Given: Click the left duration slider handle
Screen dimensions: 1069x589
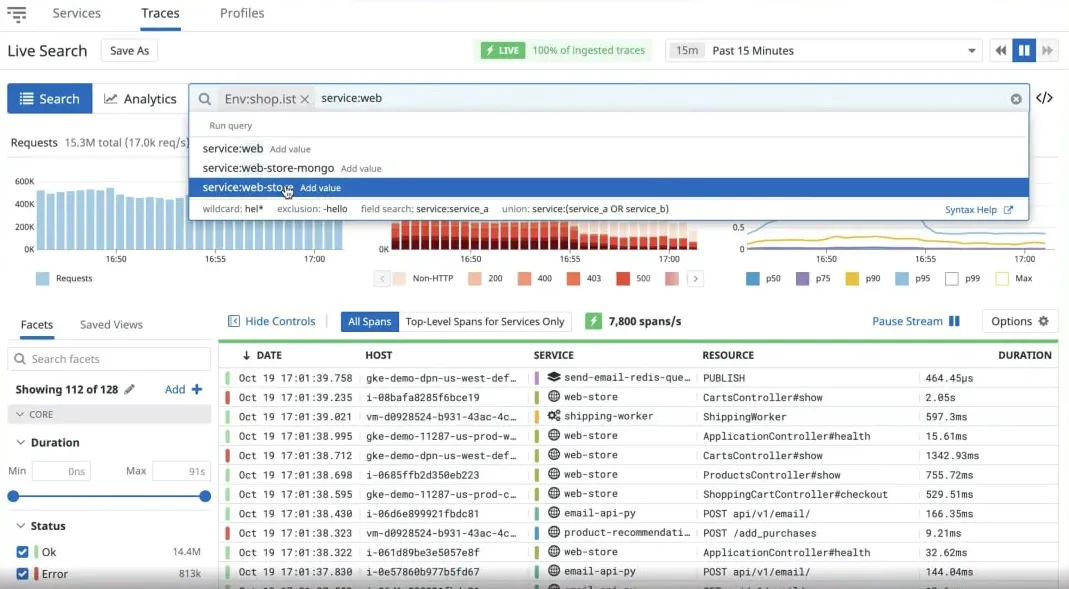Looking at the screenshot, I should (13, 496).
